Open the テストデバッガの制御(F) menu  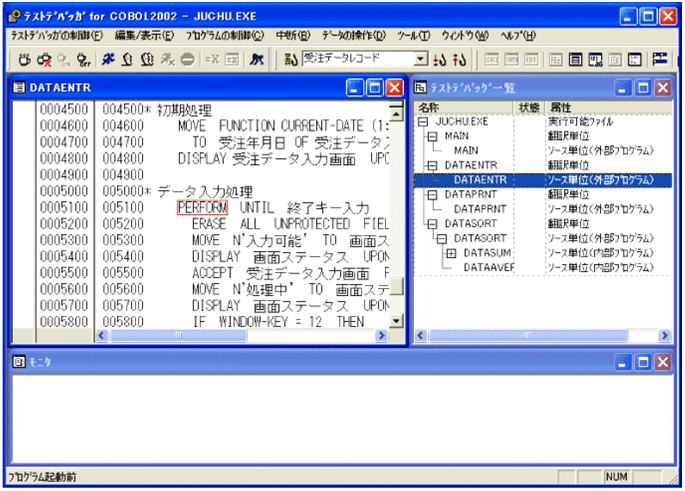click(x=56, y=35)
